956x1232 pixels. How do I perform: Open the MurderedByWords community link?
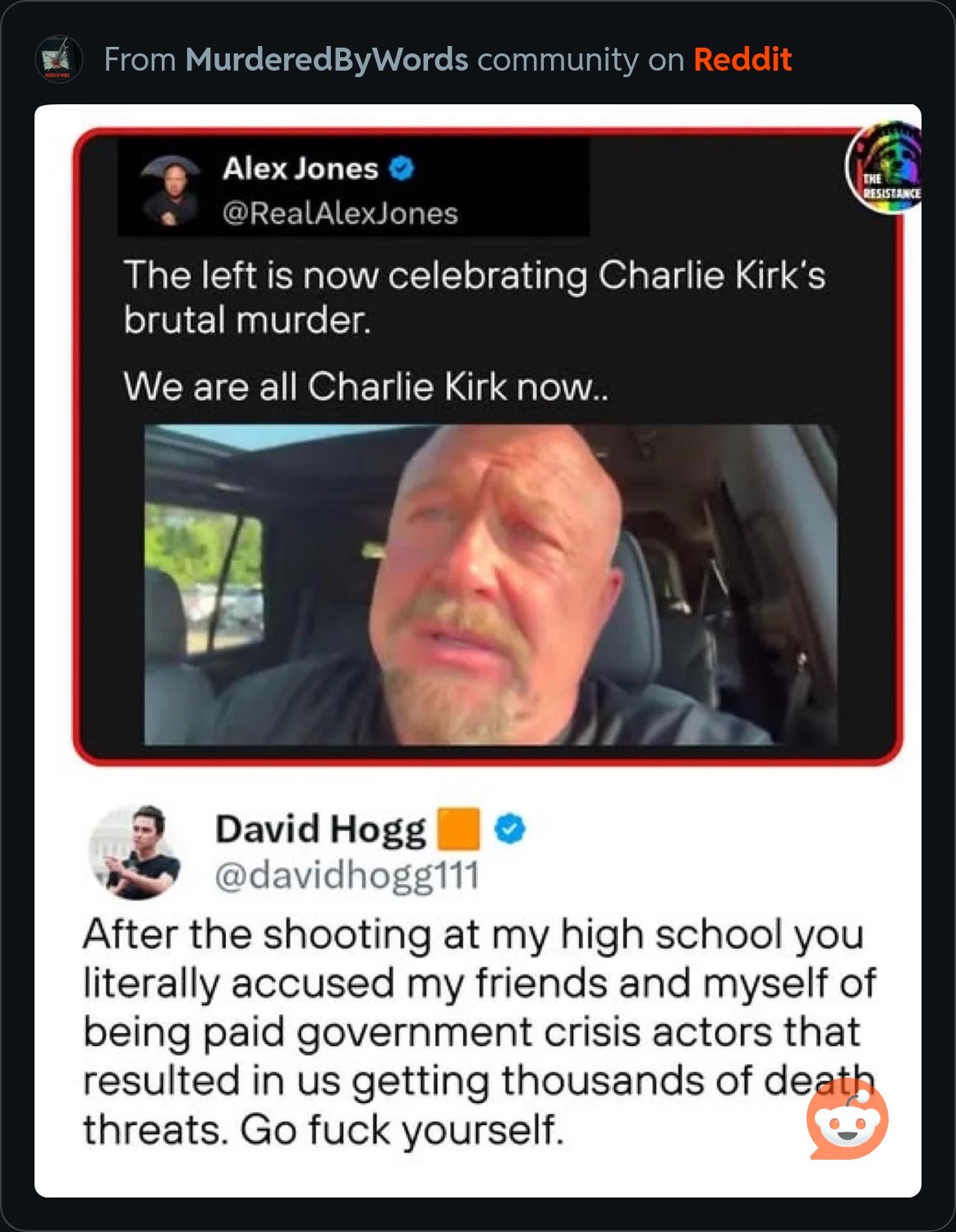326,60
